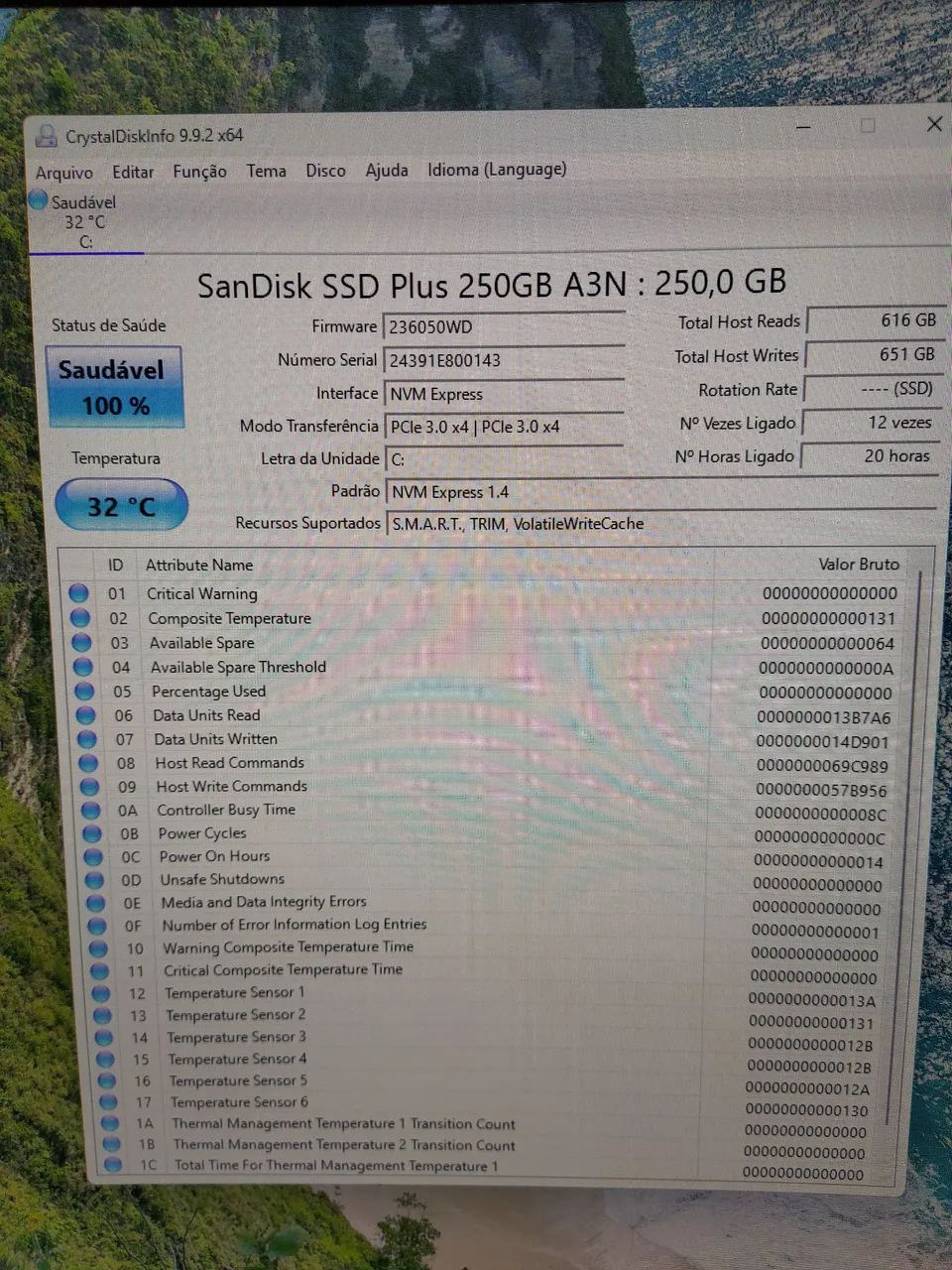This screenshot has height=1270, width=952.
Task: Click the Nº Vezes Ligado value 12 vezes
Action: tap(871, 423)
